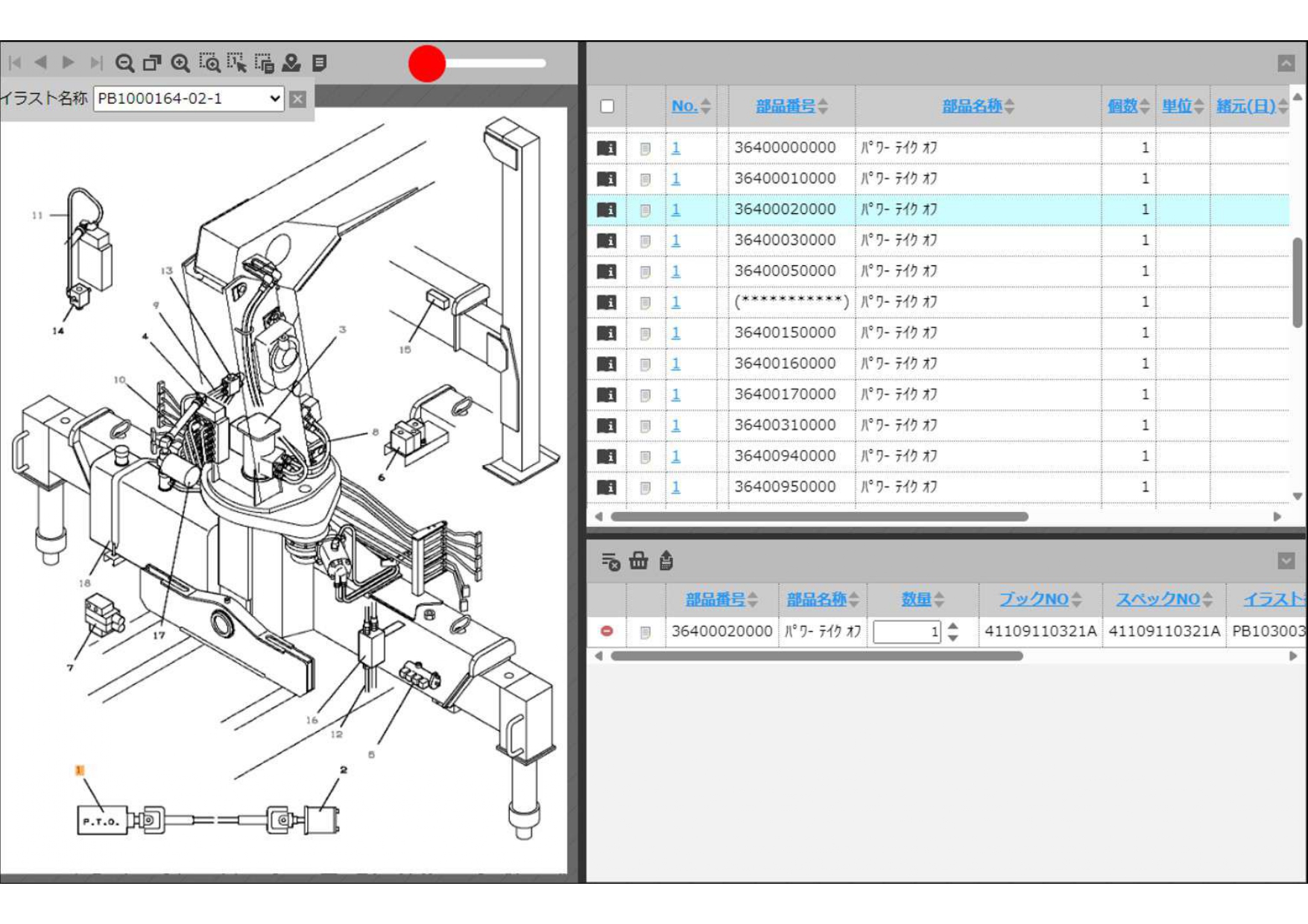Click the quantity input field in cart row

906,632
